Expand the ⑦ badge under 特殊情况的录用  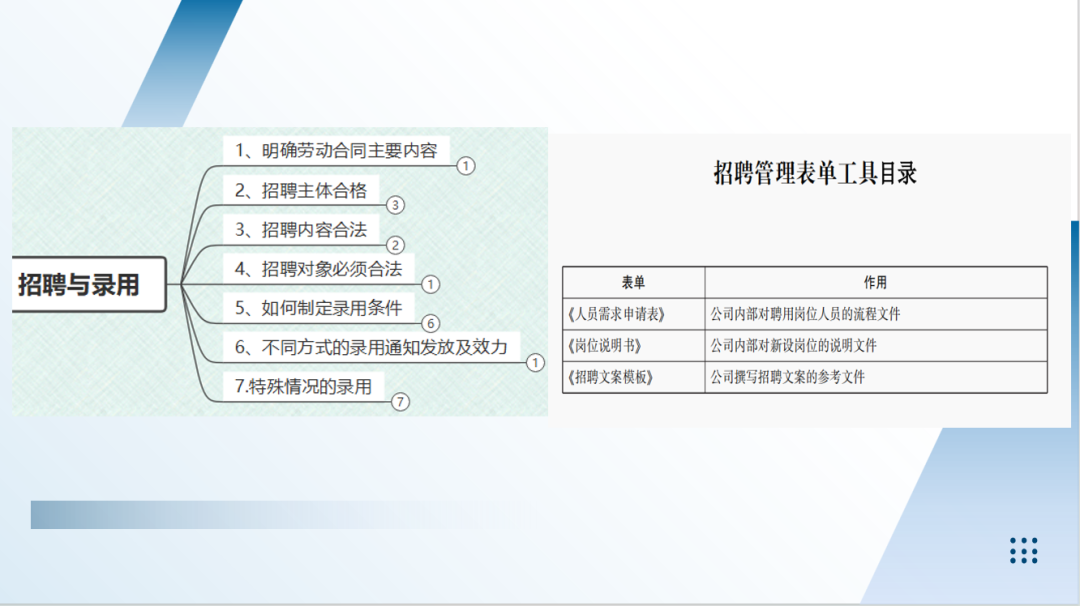[402, 401]
